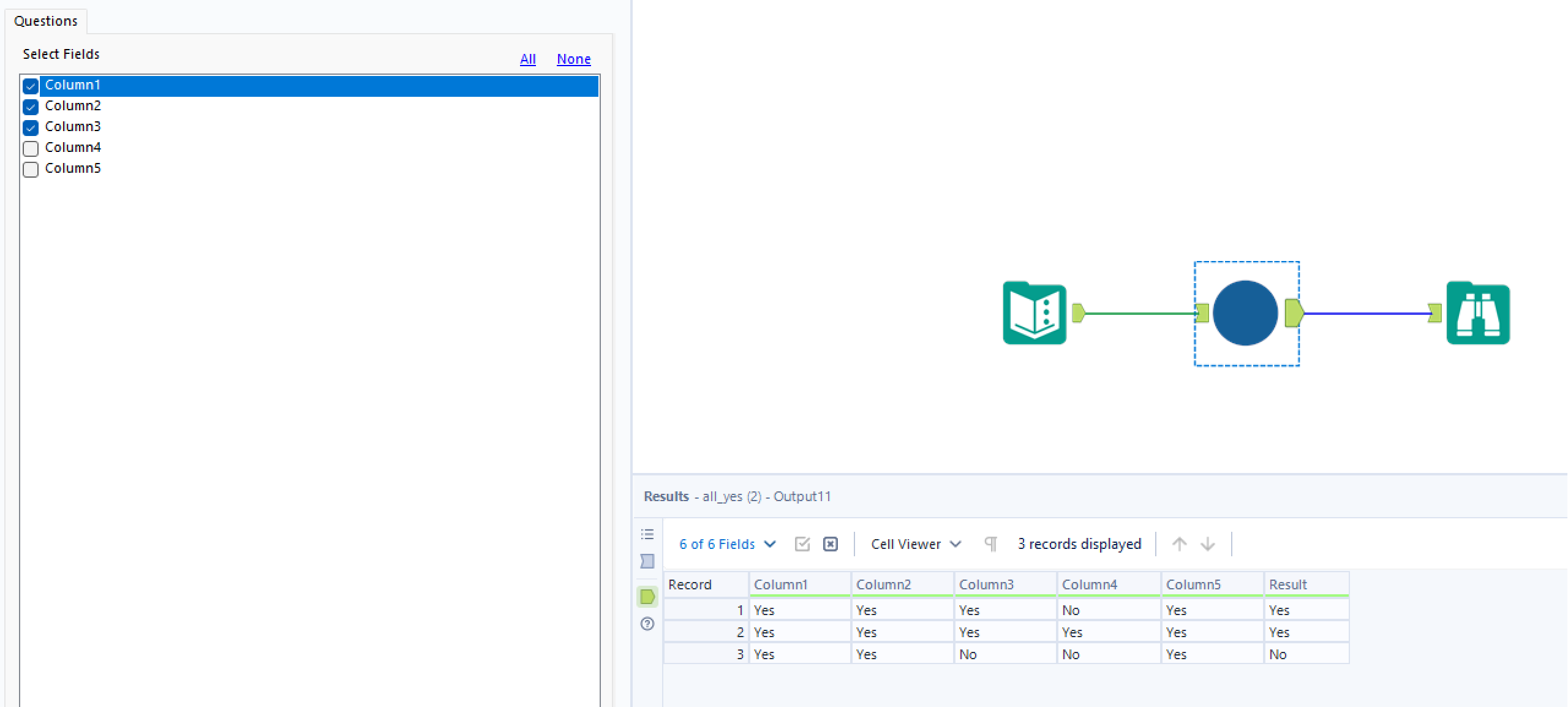Open messages list icon in Results sidebar
The height and width of the screenshot is (707, 1568).
pos(647,534)
